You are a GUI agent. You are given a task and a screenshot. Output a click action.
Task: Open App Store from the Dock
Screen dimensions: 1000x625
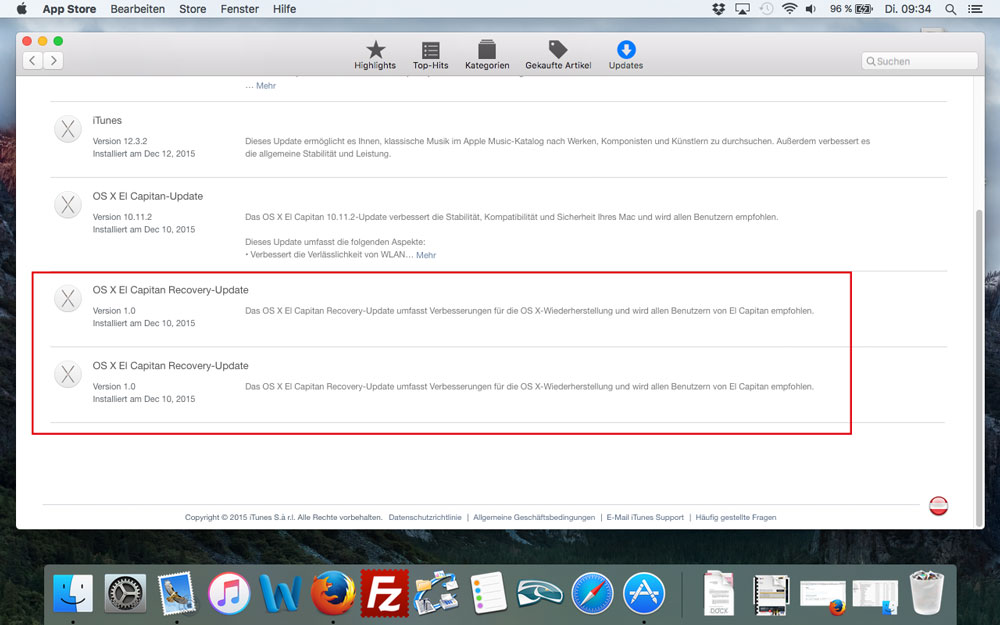pyautogui.click(x=644, y=594)
